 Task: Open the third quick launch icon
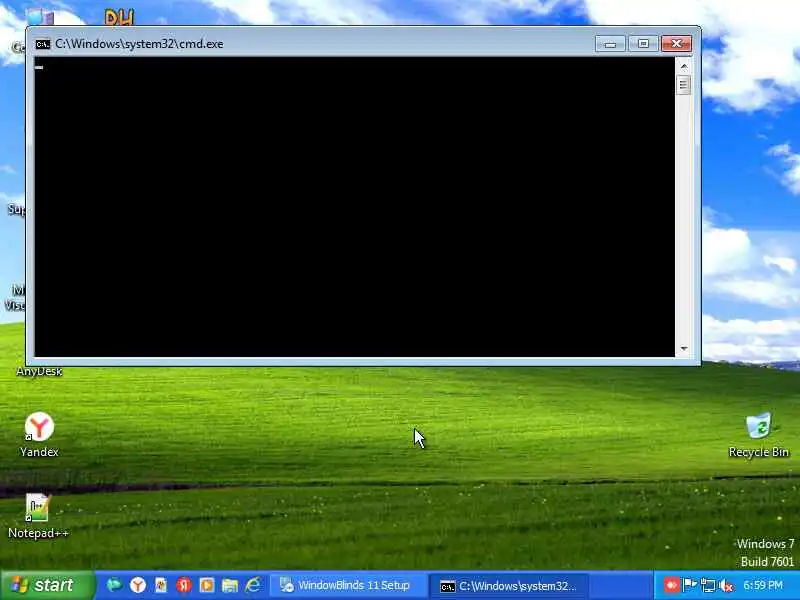tap(161, 585)
